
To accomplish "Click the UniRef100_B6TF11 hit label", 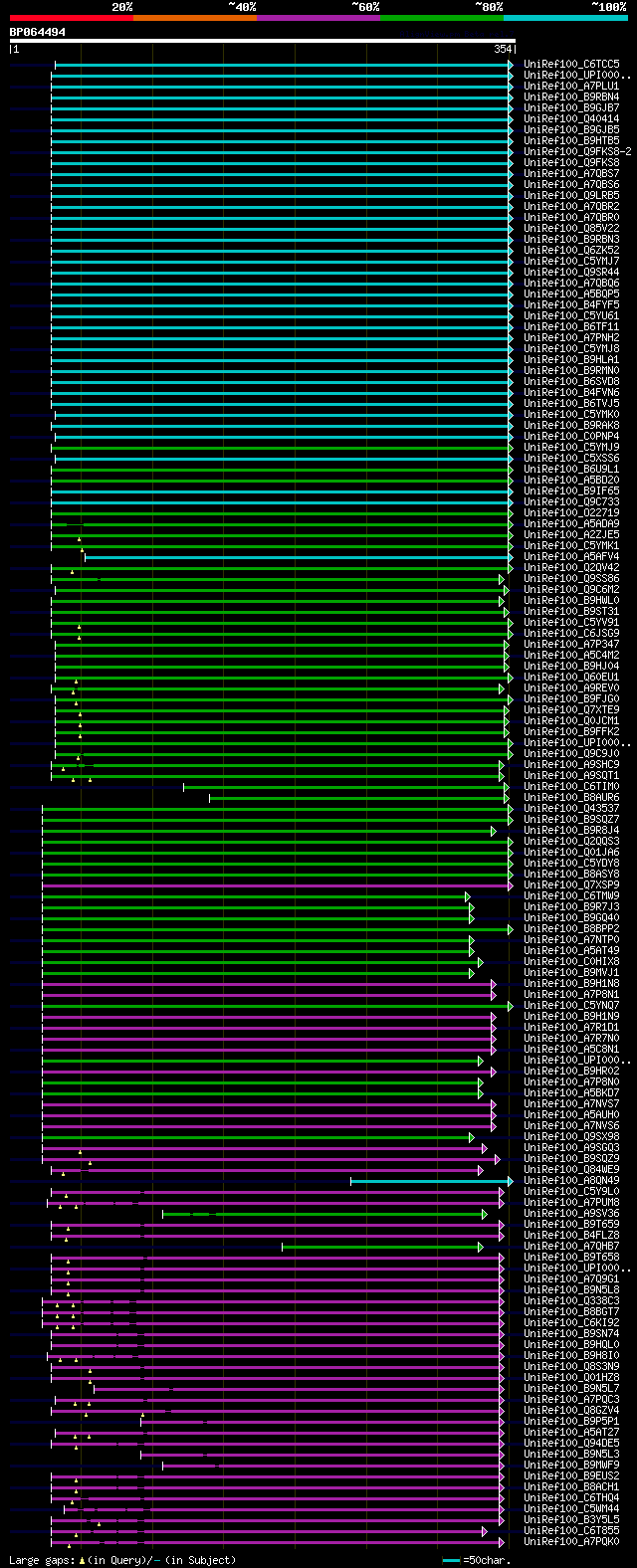I will pos(571,326).
